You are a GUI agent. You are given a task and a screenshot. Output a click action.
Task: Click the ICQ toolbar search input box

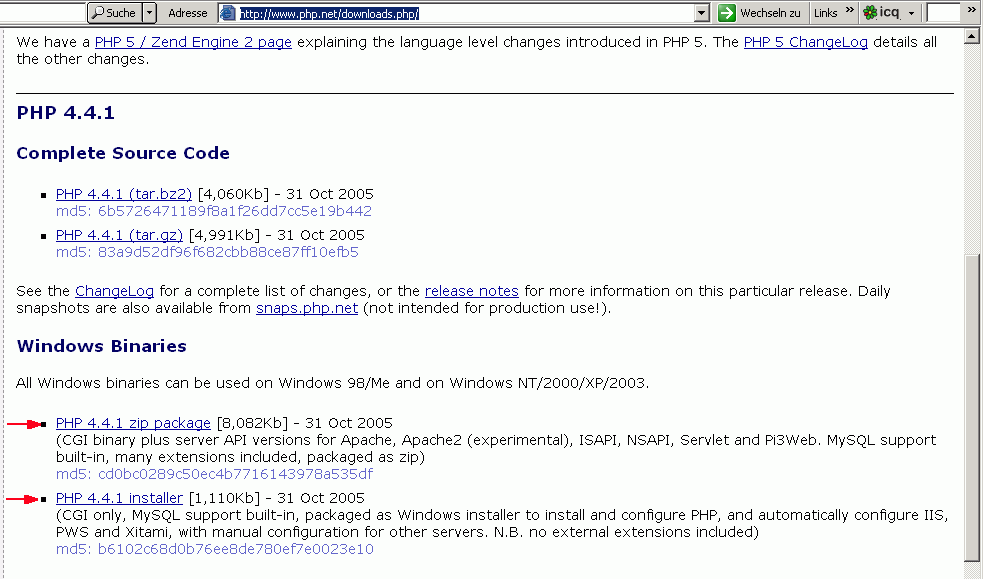pos(943,13)
